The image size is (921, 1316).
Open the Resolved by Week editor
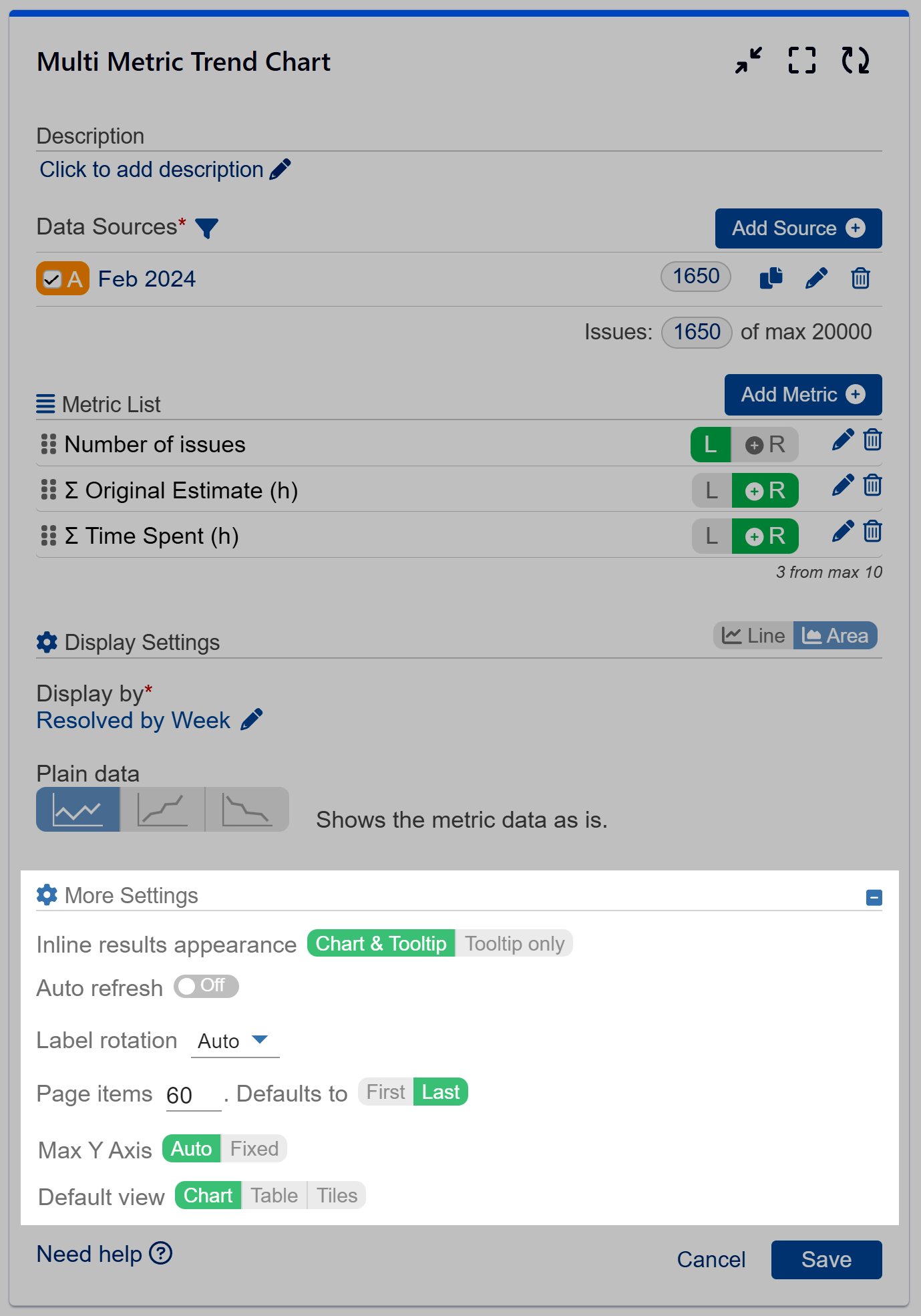click(x=252, y=719)
